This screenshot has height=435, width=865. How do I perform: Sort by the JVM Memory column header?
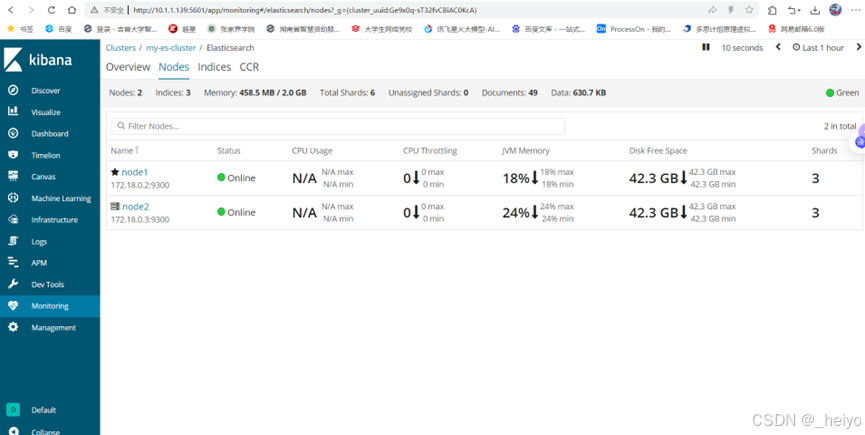tap(526, 151)
